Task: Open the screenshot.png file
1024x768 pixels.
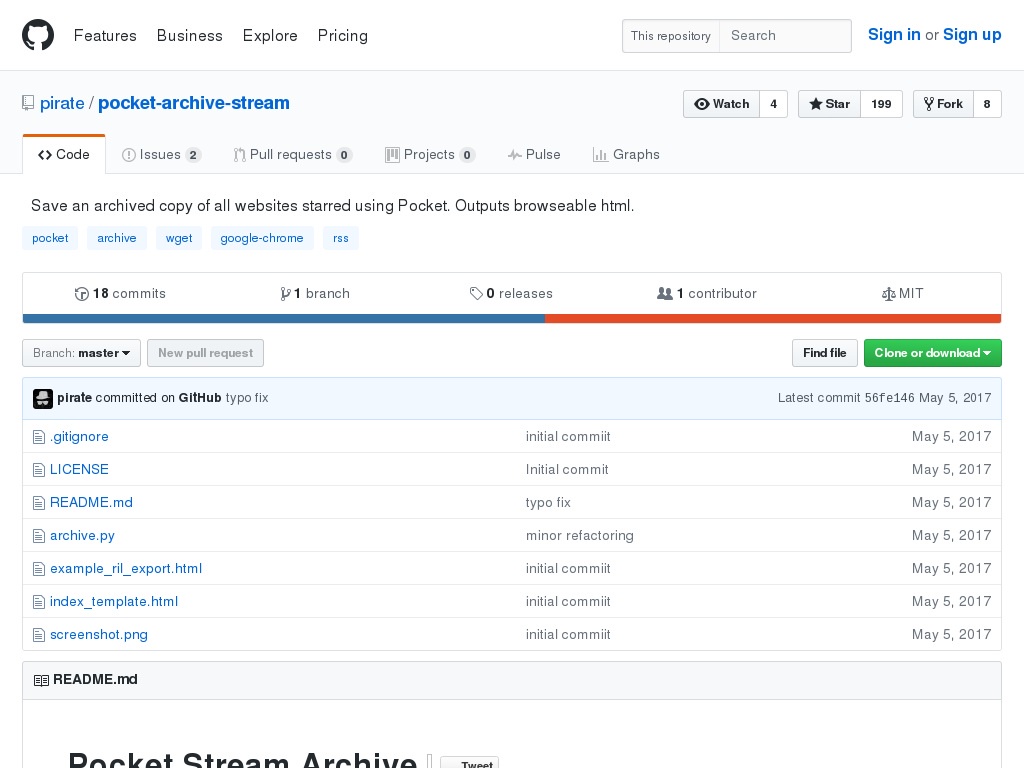Action: tap(99, 635)
